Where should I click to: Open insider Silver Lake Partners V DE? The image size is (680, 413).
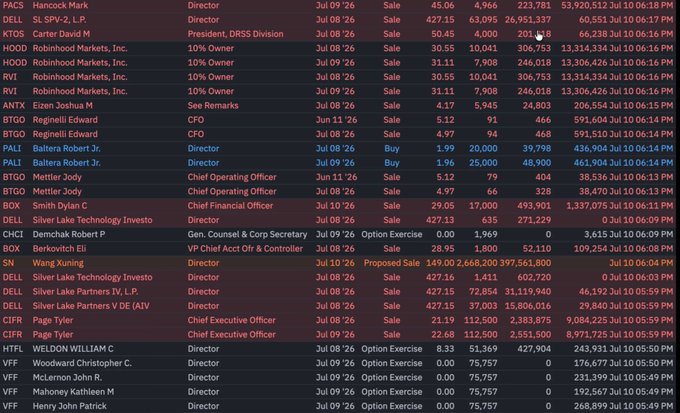pos(91,306)
